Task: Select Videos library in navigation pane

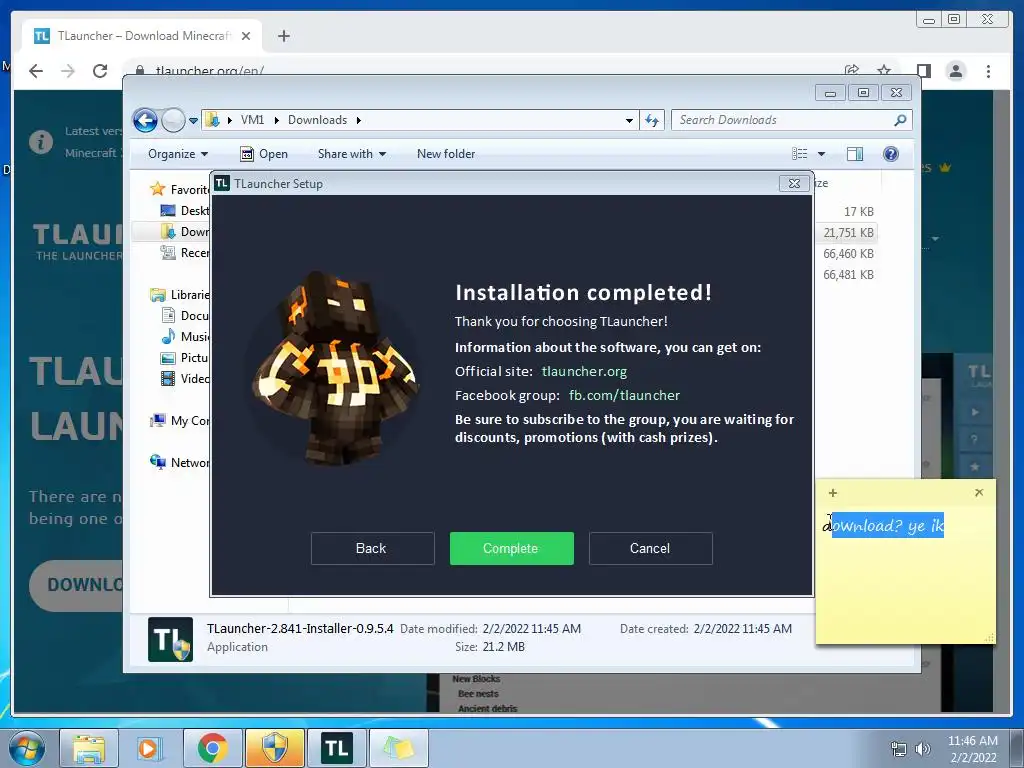Action: [x=185, y=379]
